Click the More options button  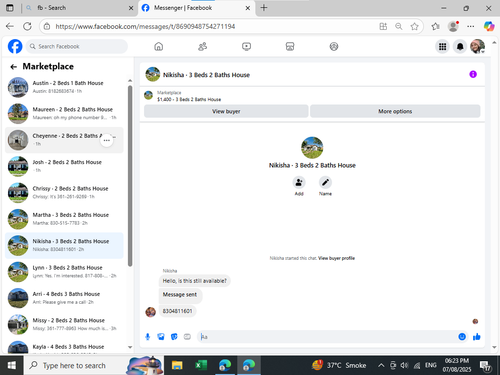(395, 111)
